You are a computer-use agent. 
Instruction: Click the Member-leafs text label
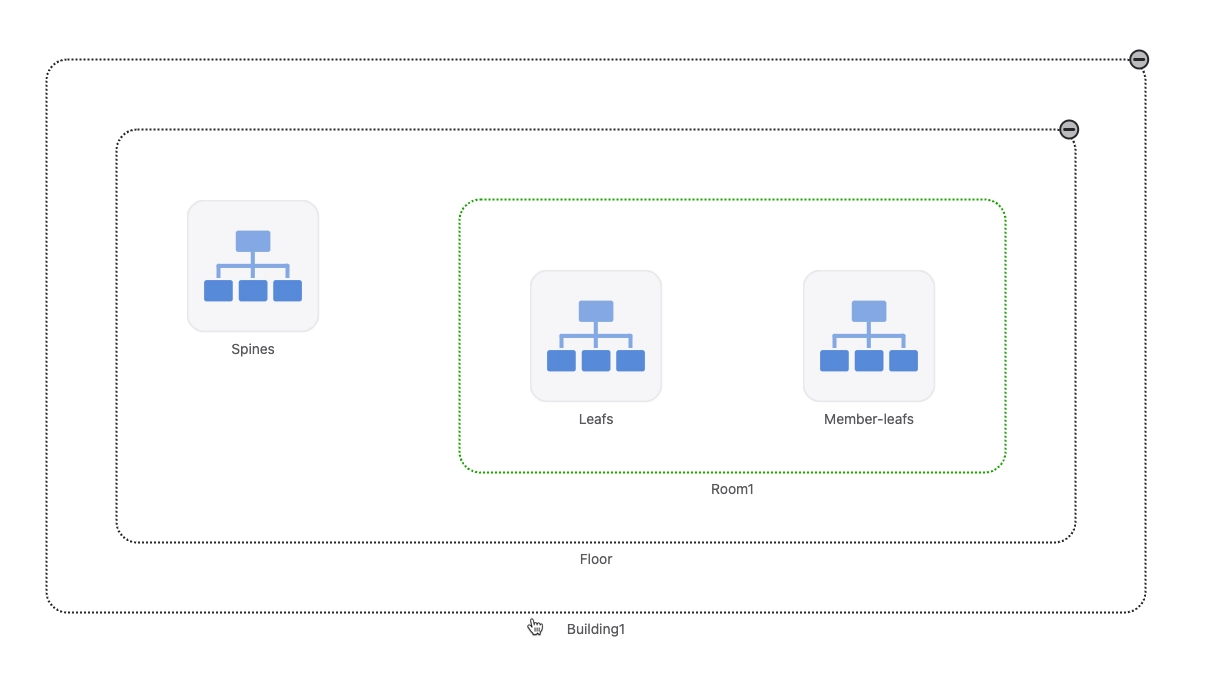(x=869, y=420)
